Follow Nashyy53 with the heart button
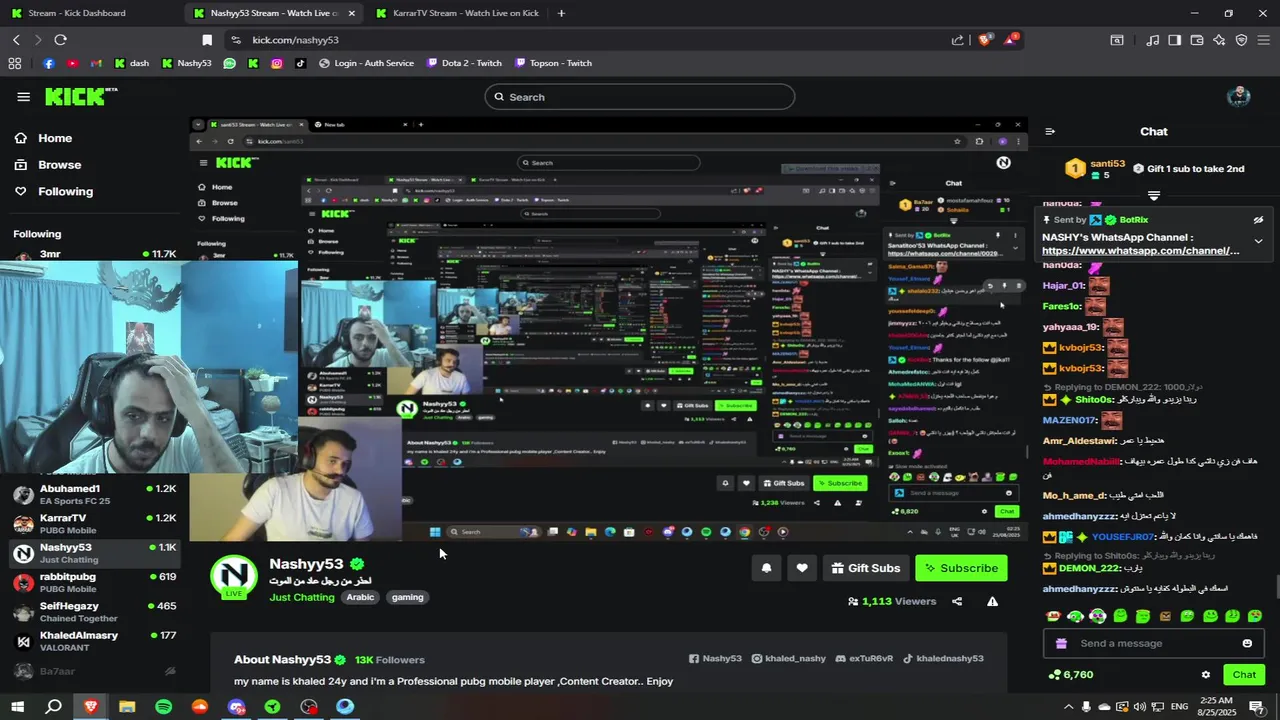The height and width of the screenshot is (720, 1280). (802, 568)
